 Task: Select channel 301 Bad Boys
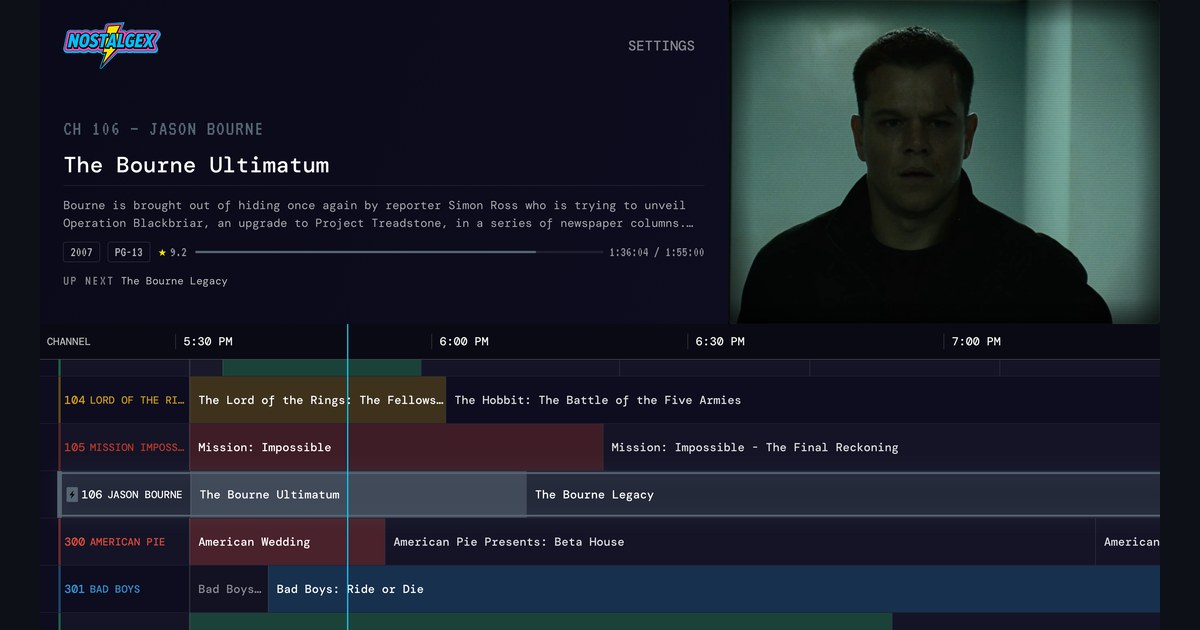[x=125, y=589]
